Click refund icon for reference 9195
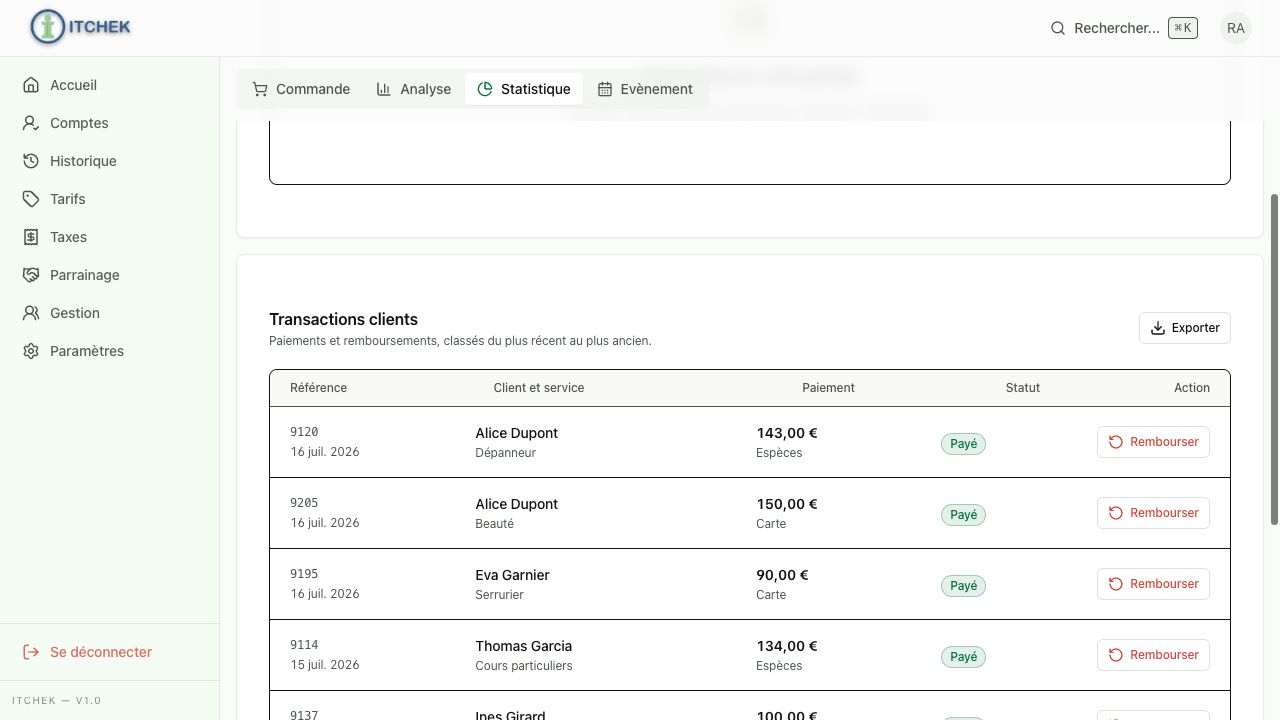1280x720 pixels. pyautogui.click(x=1116, y=584)
